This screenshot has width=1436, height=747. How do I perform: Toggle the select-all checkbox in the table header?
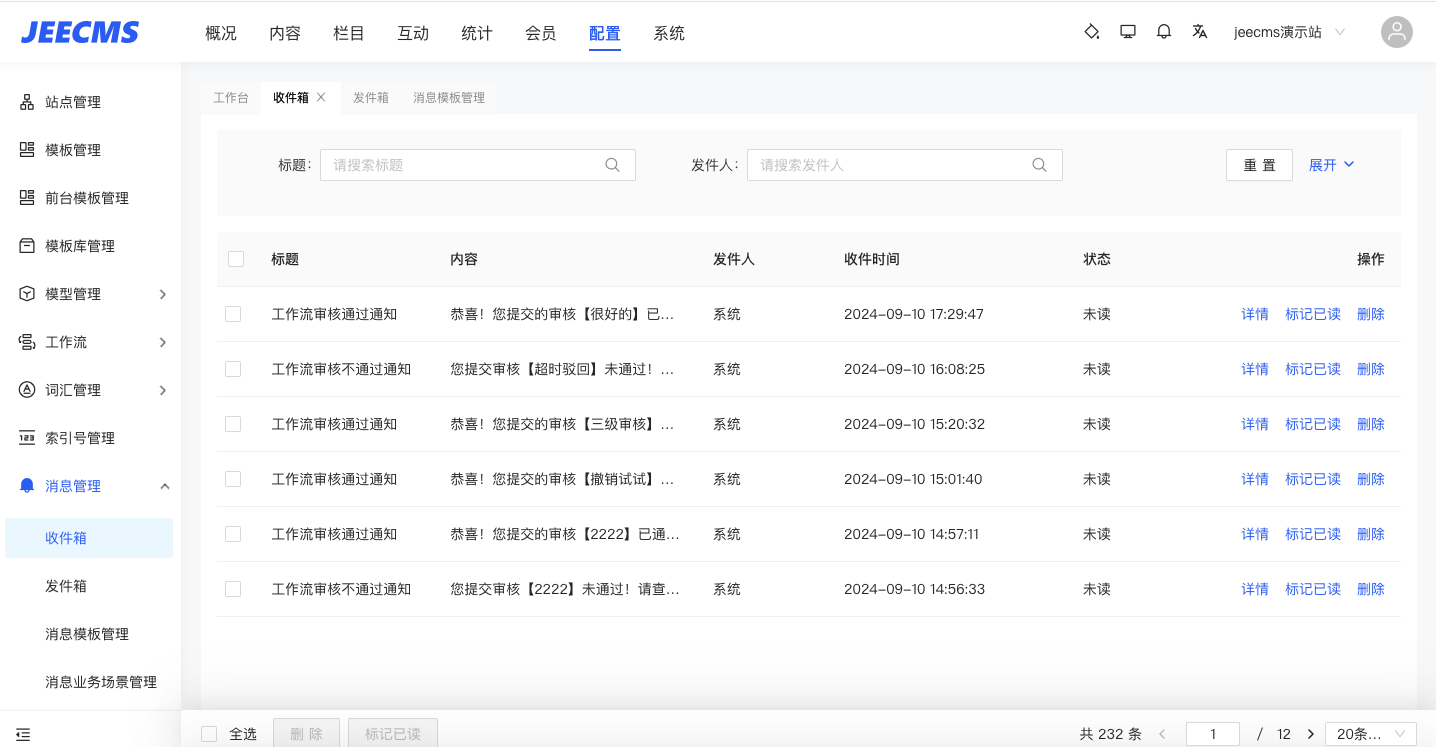click(x=236, y=259)
